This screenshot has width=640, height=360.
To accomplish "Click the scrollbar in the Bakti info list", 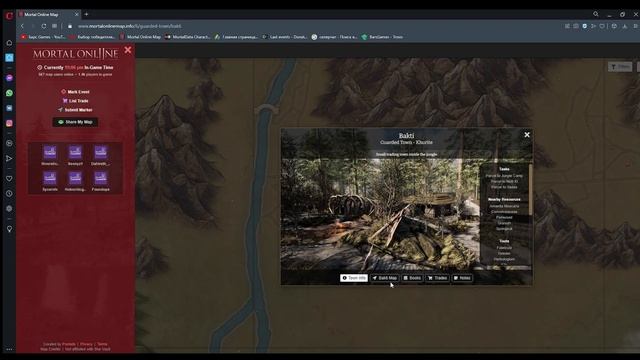I will coord(531,190).
